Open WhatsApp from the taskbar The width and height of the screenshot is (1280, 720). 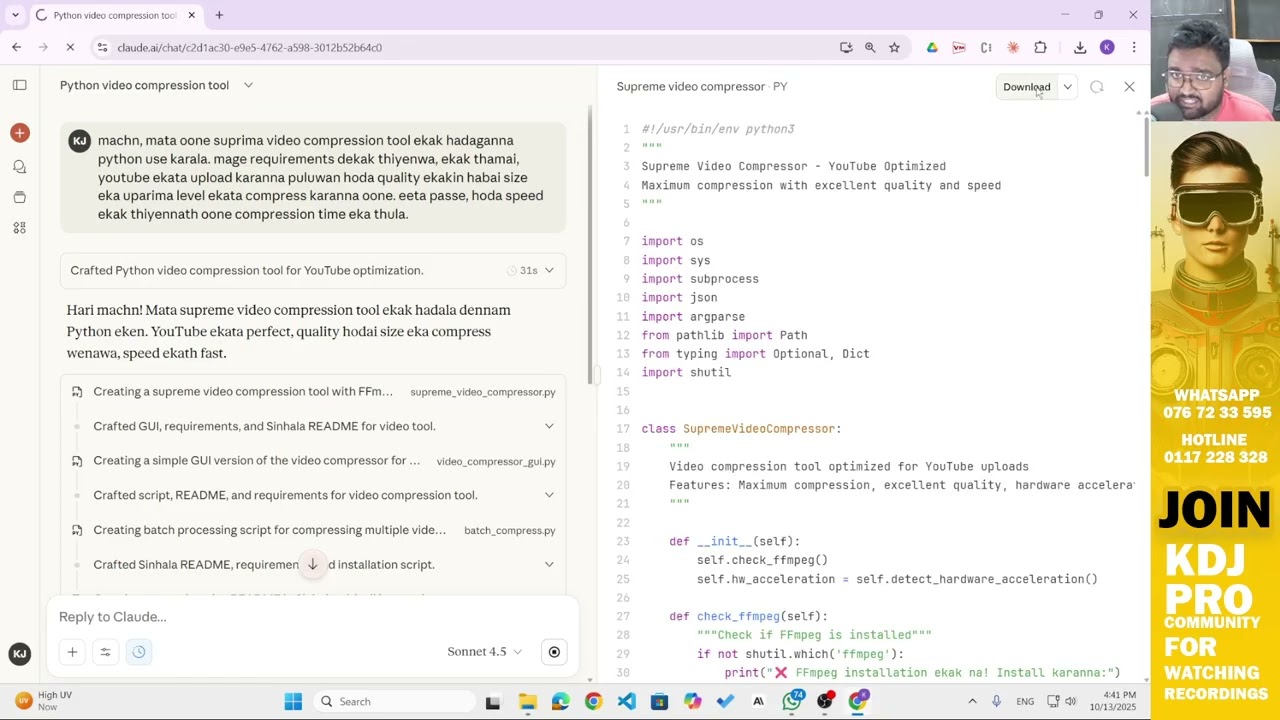pyautogui.click(x=792, y=701)
